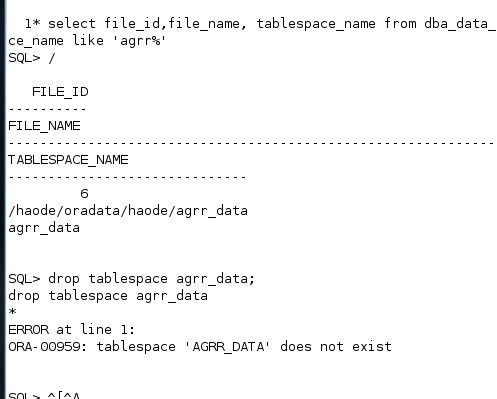Click the ce_name like 'agrr%' line
The height and width of the screenshot is (399, 497).
click(x=87, y=41)
